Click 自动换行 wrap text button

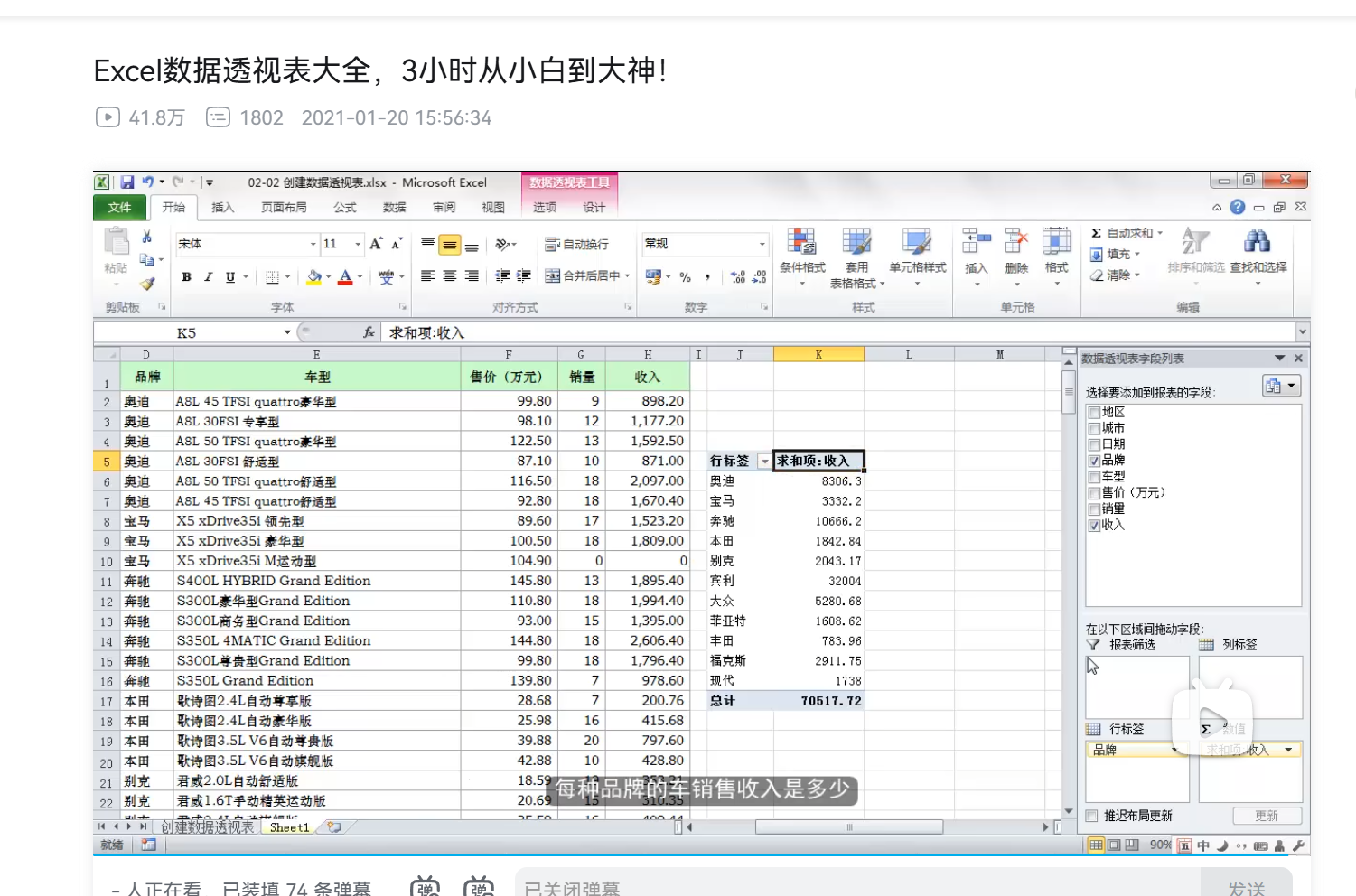point(577,245)
